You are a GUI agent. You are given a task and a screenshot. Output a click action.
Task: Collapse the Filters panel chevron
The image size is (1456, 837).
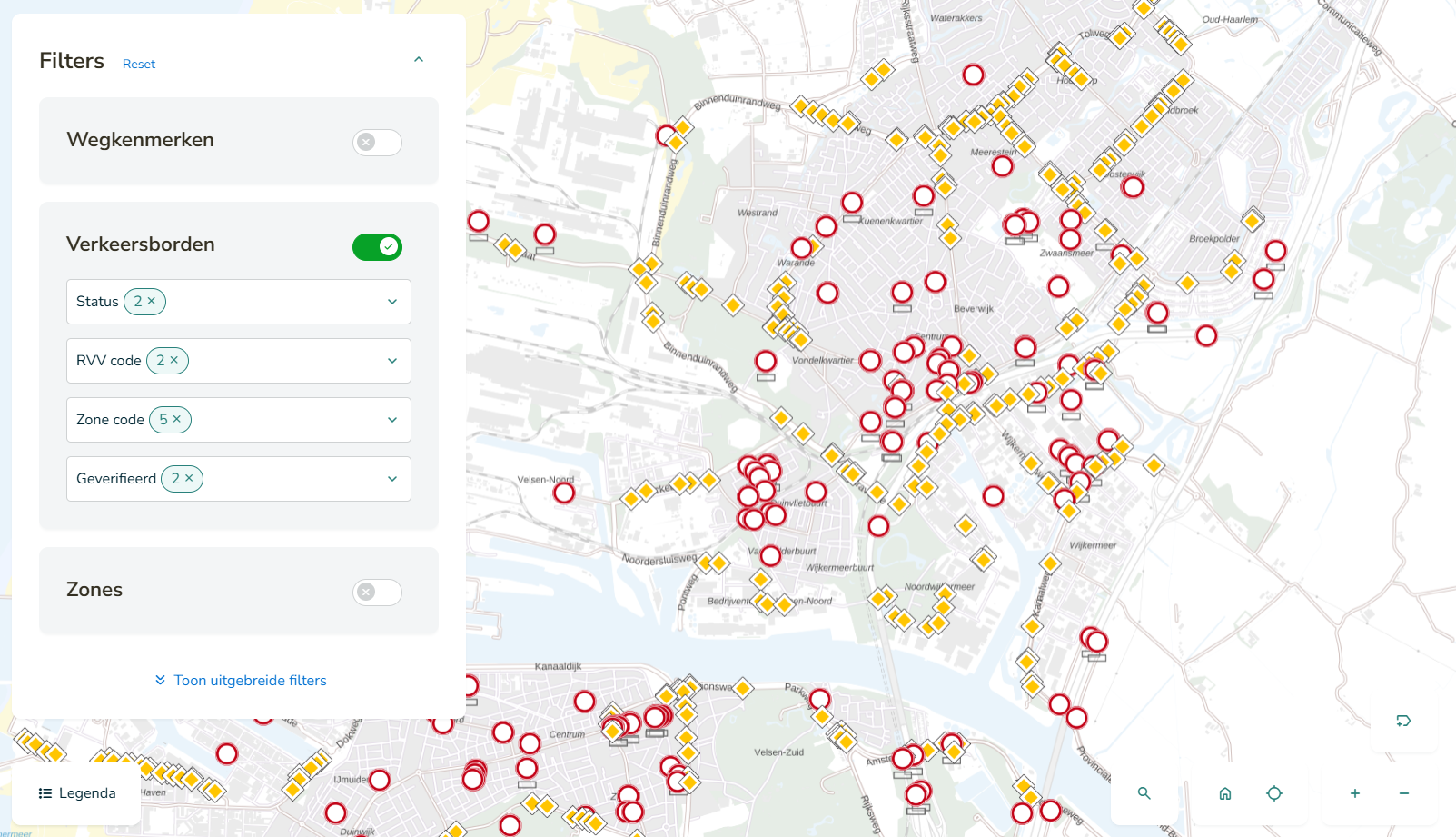[x=419, y=60]
